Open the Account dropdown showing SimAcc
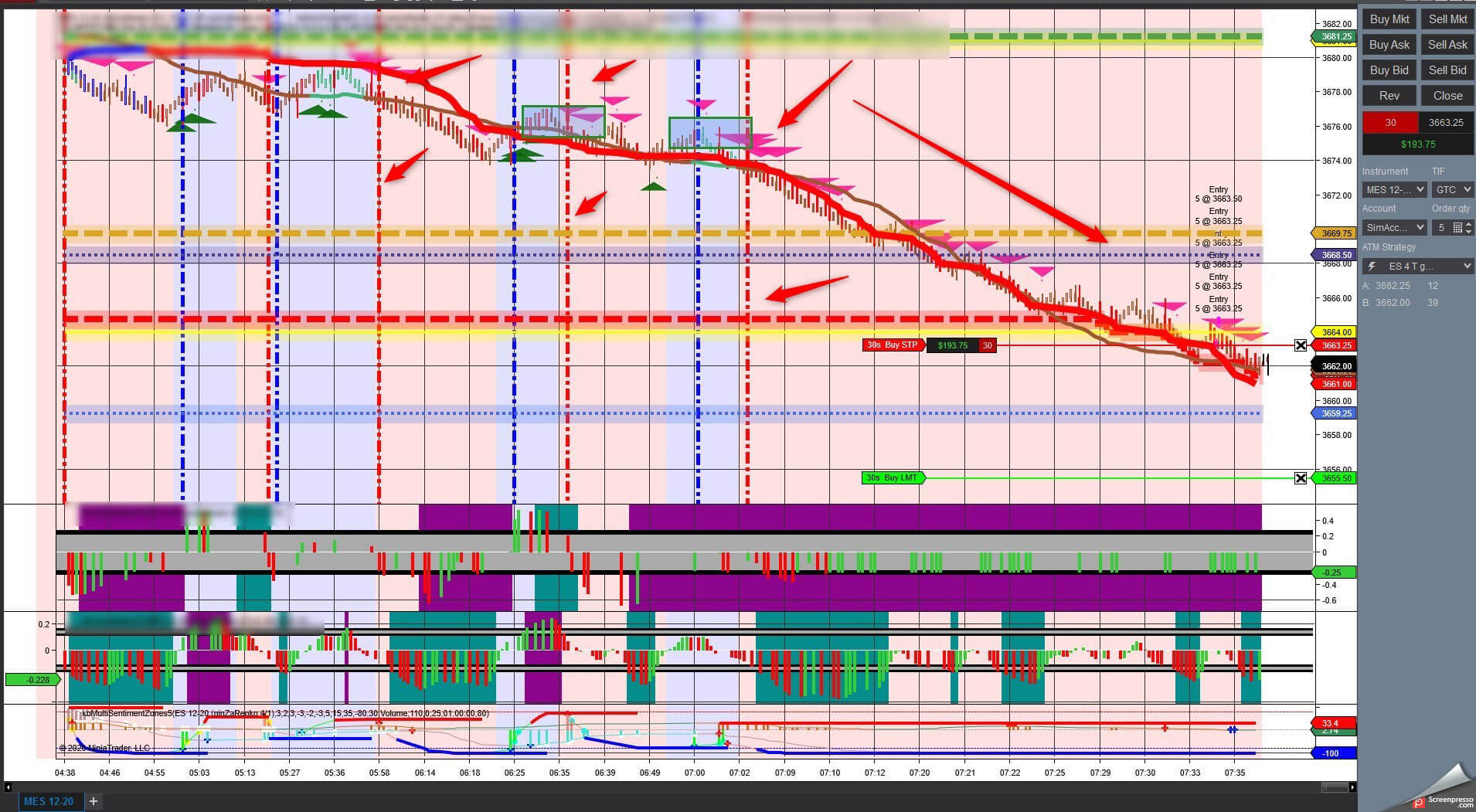This screenshot has height=812, width=1476. tap(1394, 228)
